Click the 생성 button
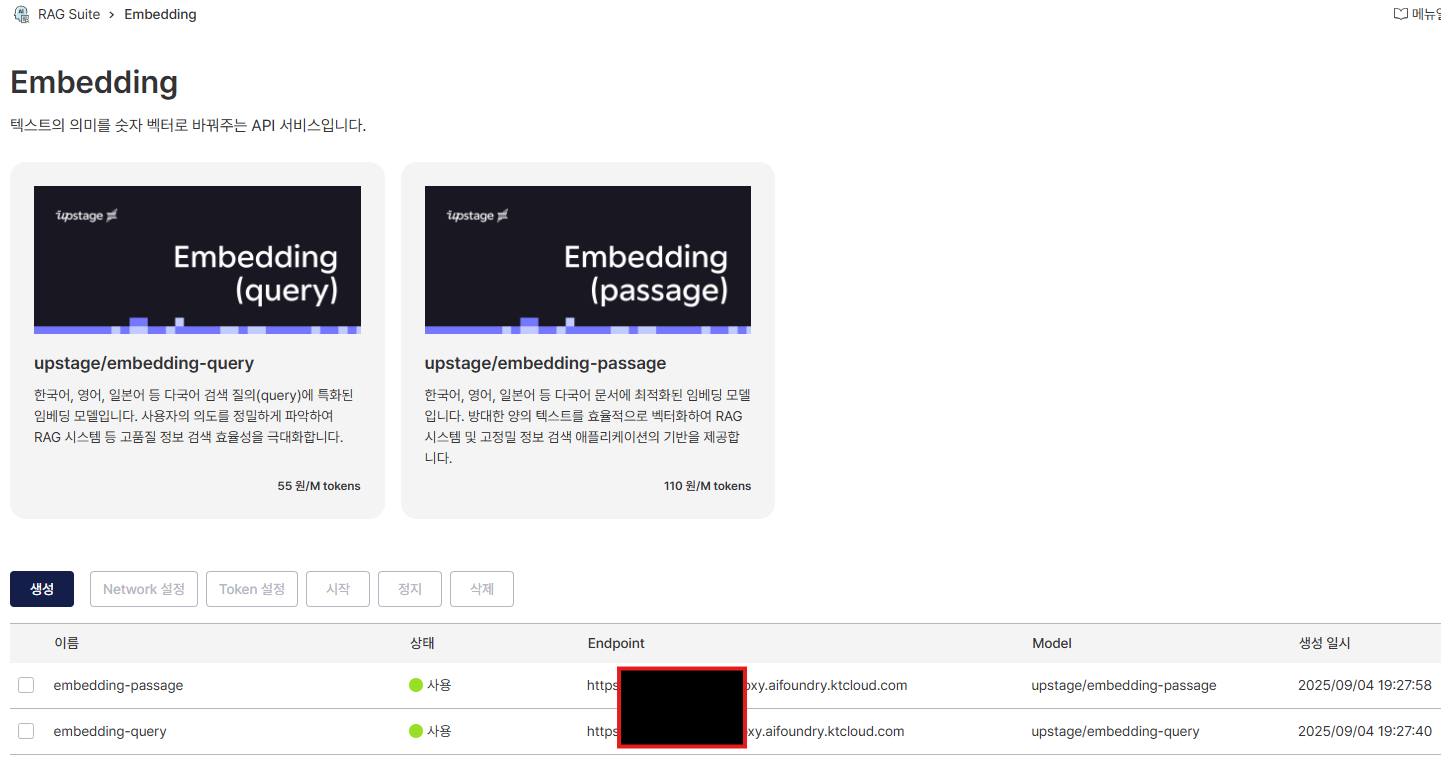 tap(41, 588)
